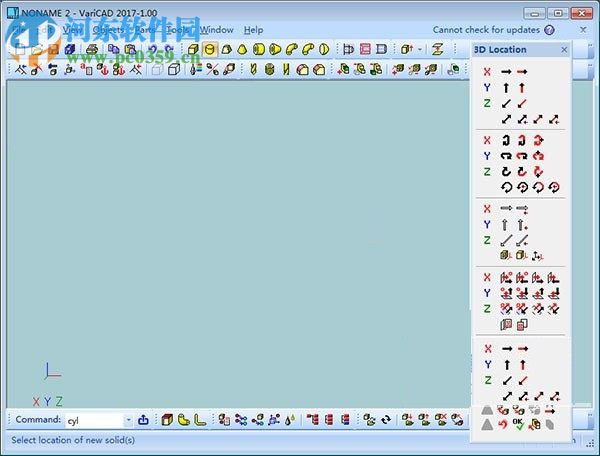Click the blue 3D cube mode icon
Screen dimensions: 600x456
pyautogui.click(x=70, y=49)
